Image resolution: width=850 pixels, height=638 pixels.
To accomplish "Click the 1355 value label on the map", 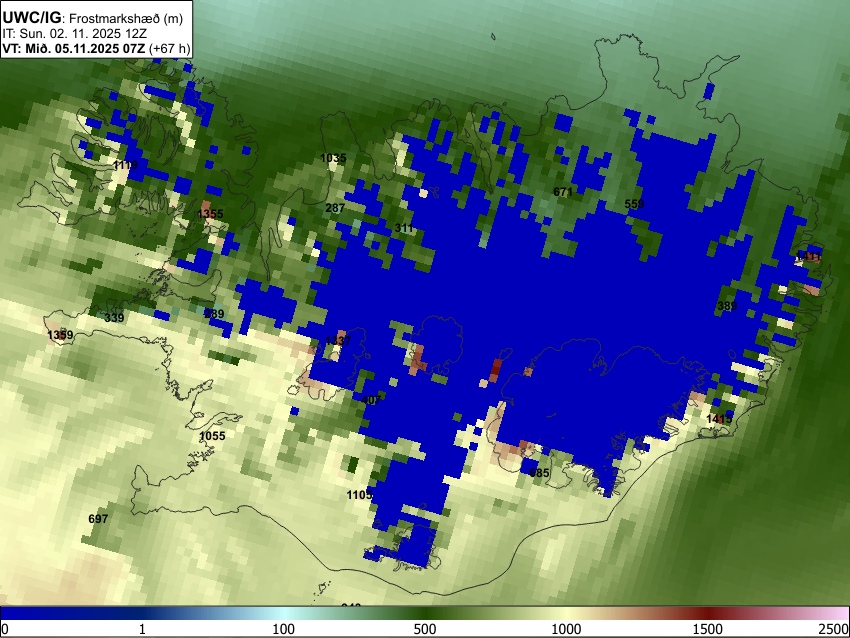I will click(210, 214).
